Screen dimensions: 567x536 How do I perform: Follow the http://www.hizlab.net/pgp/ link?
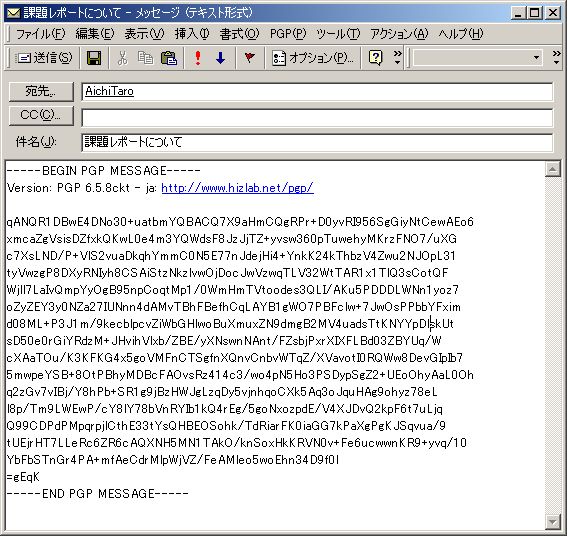238,188
